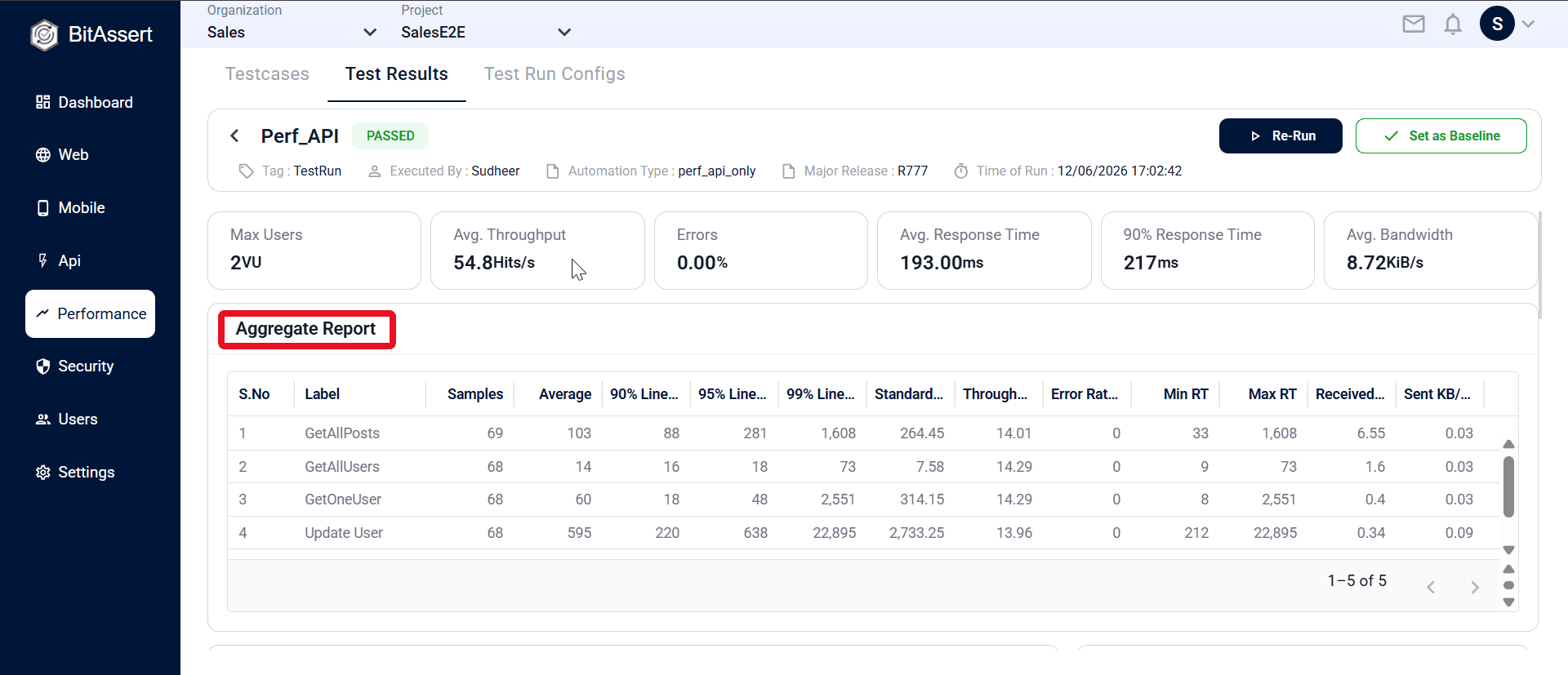Click the Major Release document icon
Image resolution: width=1568 pixels, height=675 pixels.
[x=789, y=171]
